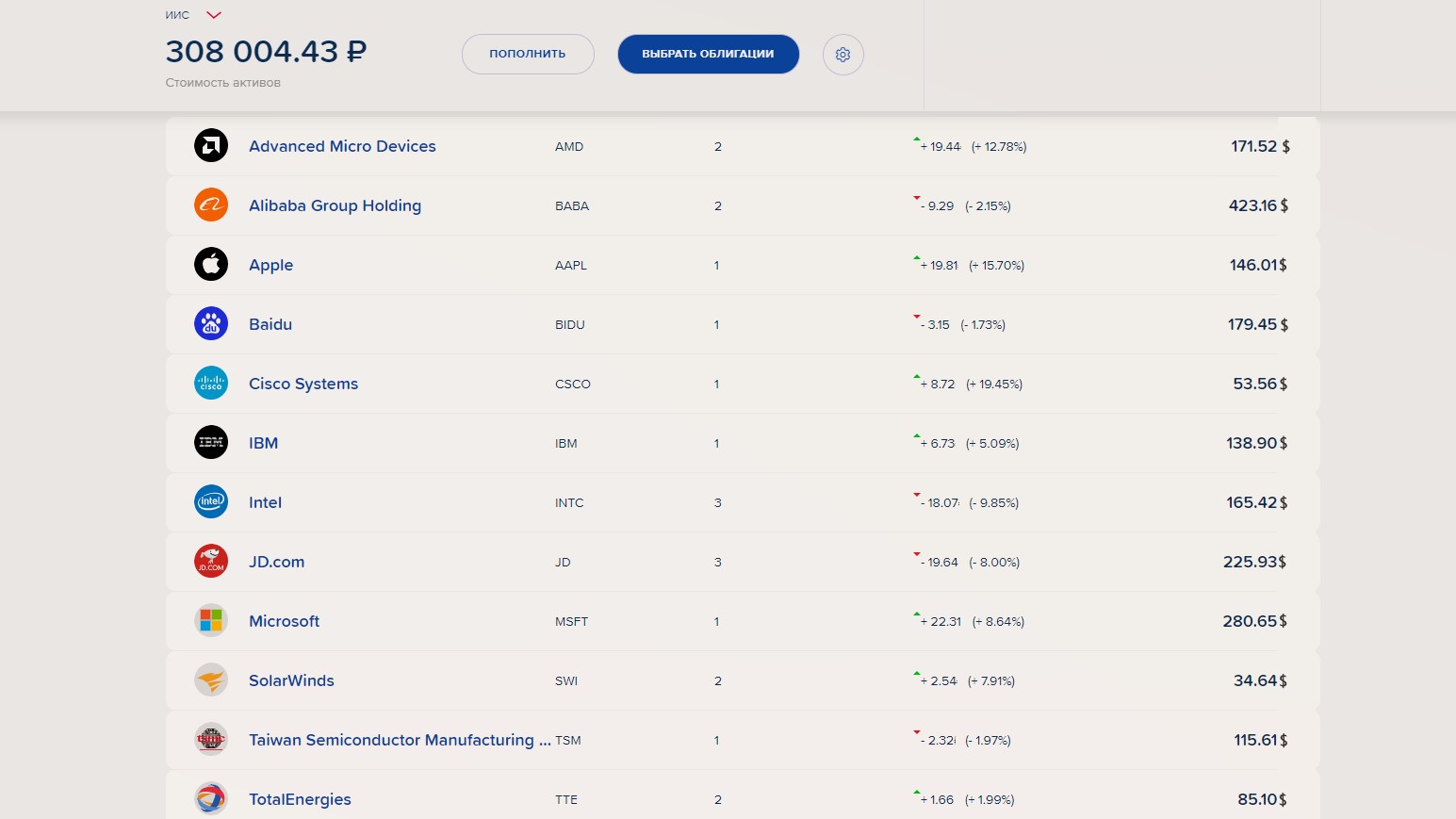Click the Пополнить button
Screen dimensions: 1456x819
[x=528, y=54]
